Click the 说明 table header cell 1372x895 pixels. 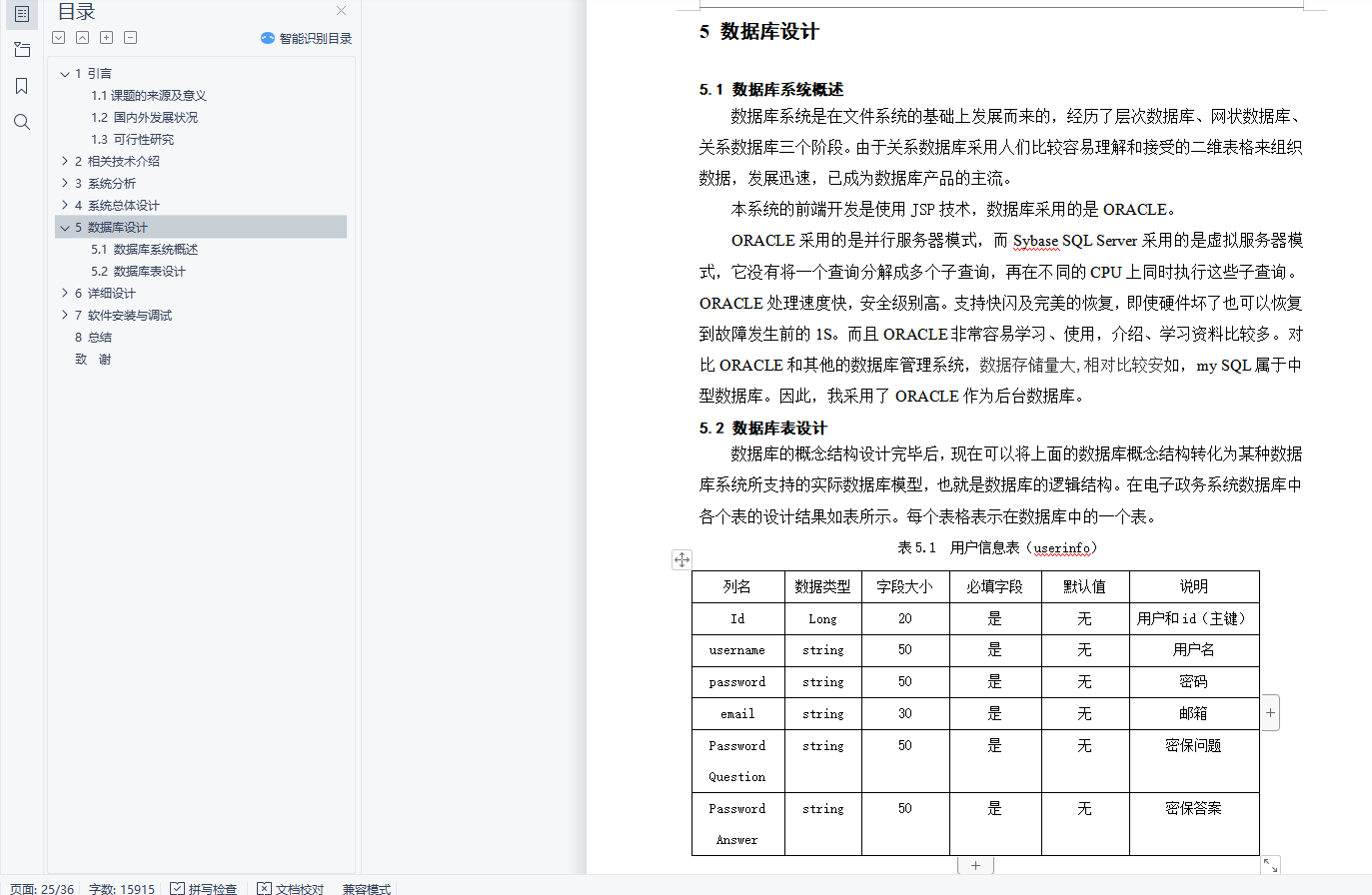coord(1194,587)
